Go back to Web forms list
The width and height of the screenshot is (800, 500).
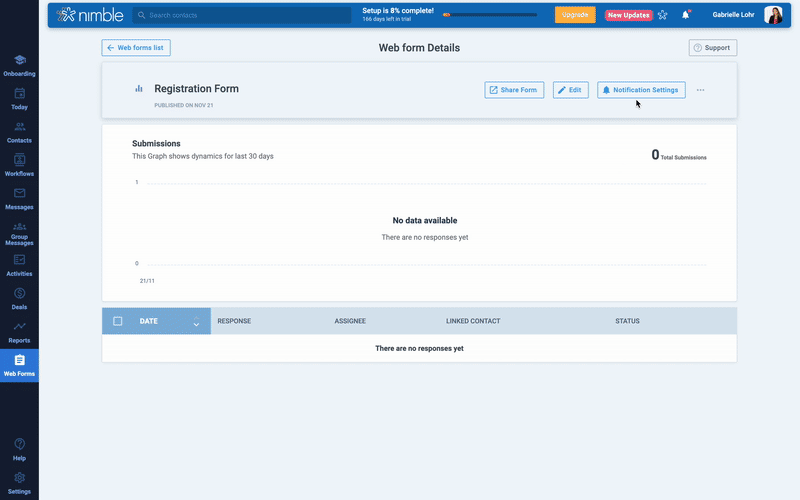tap(136, 47)
